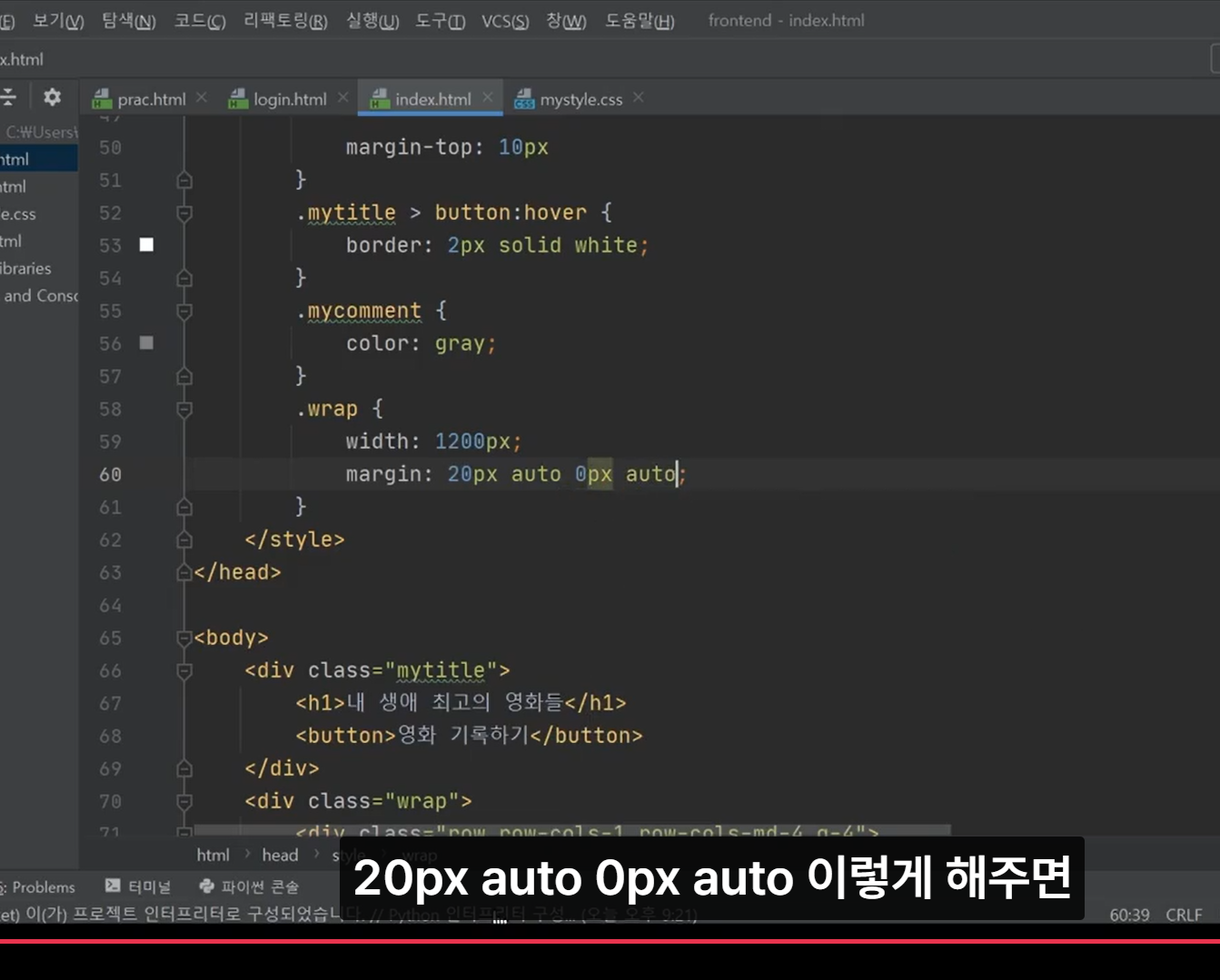The height and width of the screenshot is (980, 1220).
Task: Click html in the breadcrumb bar
Action: point(213,855)
